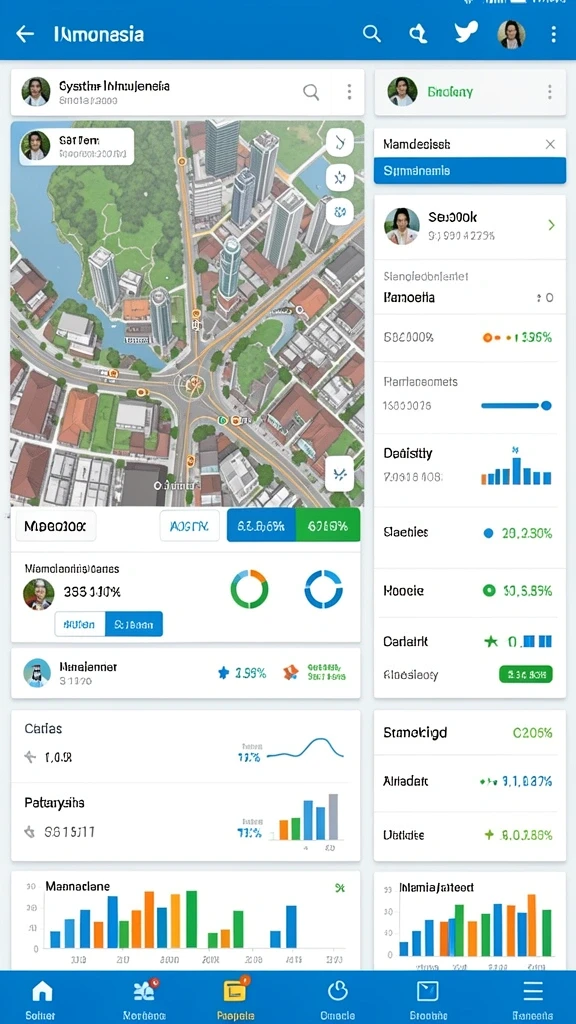This screenshot has height=1024, width=576.
Task: Toggle the blue filled option under Mamolanristoanes
Action: point(134,624)
